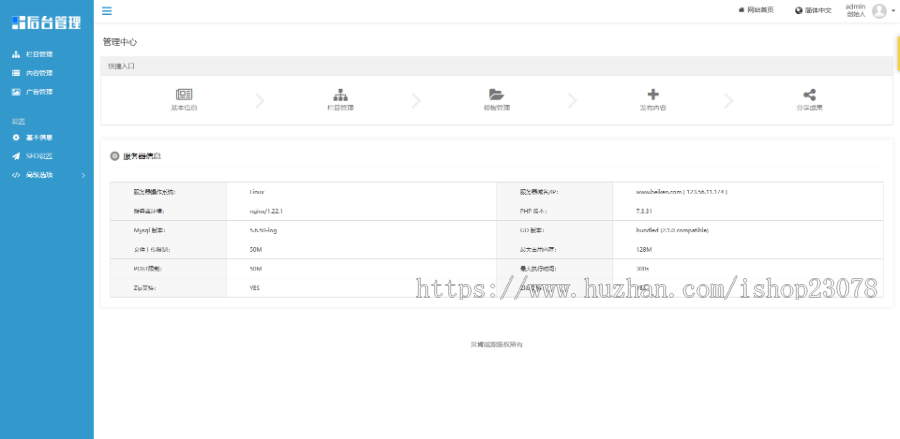This screenshot has width=900, height=439.
Task: Click the admin username text
Action: tap(855, 6)
